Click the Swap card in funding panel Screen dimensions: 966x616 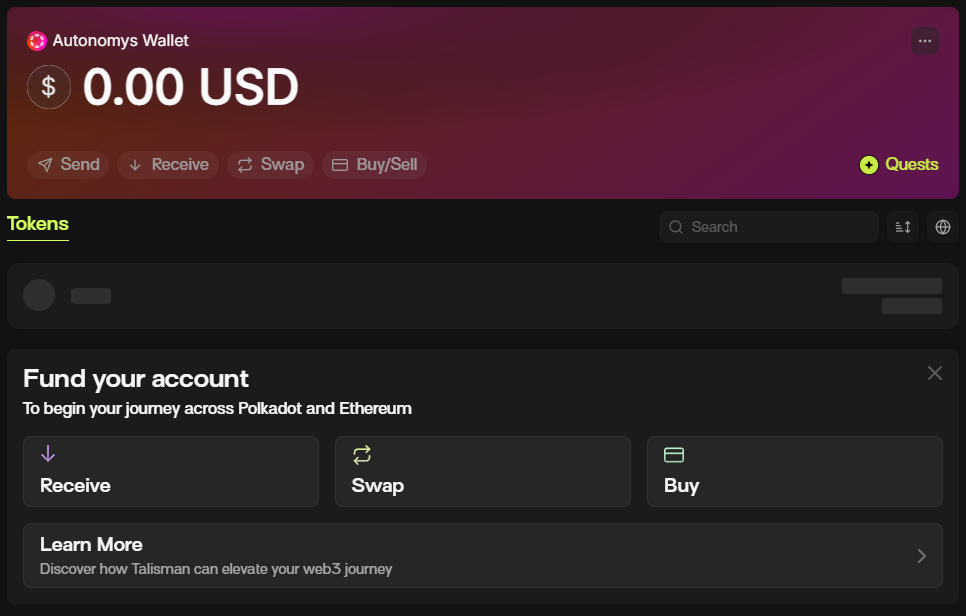(x=483, y=471)
